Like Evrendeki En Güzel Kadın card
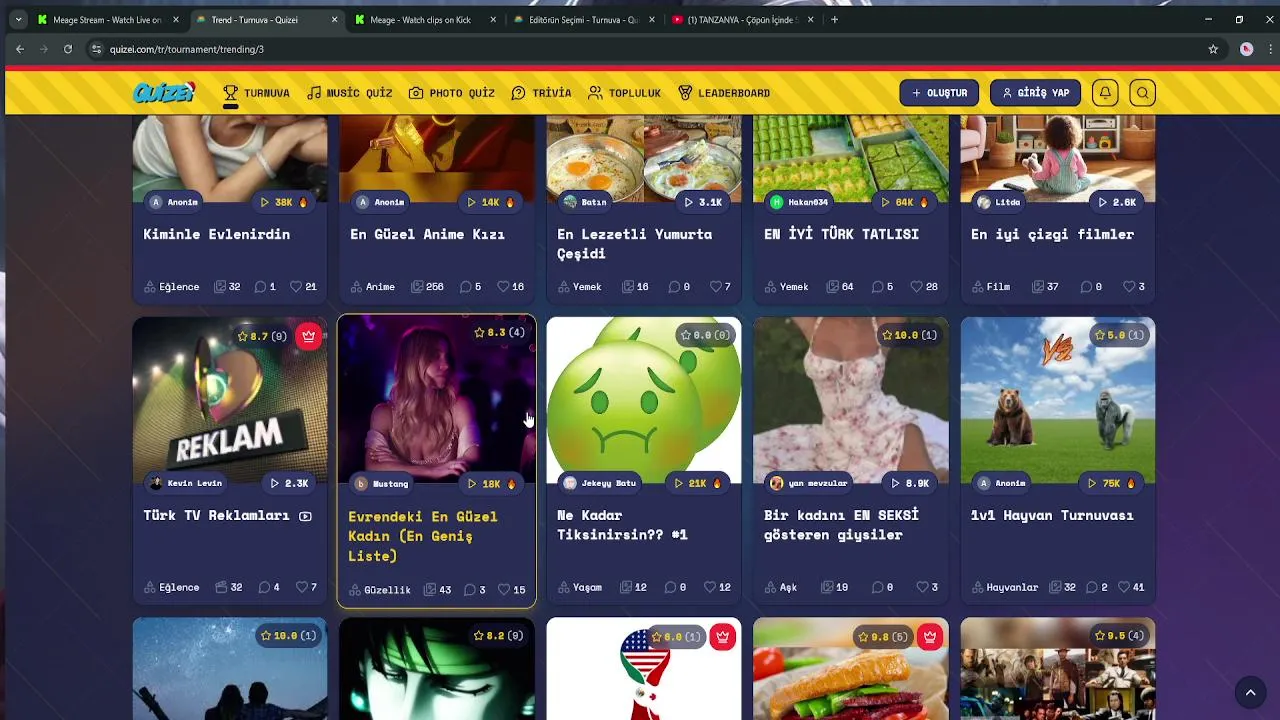1280x720 pixels. (x=504, y=590)
